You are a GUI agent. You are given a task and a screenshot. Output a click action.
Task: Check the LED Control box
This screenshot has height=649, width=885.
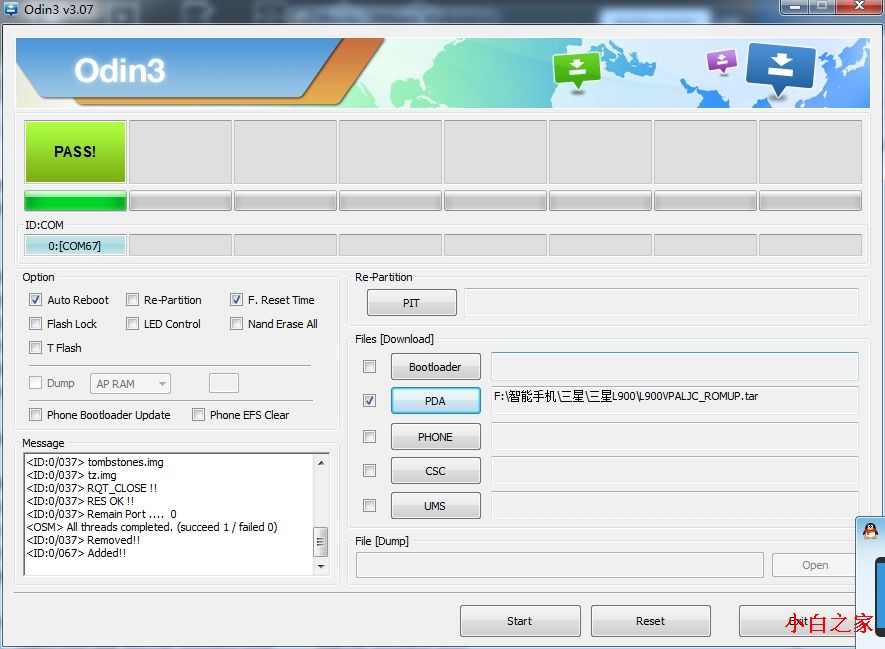tap(132, 323)
